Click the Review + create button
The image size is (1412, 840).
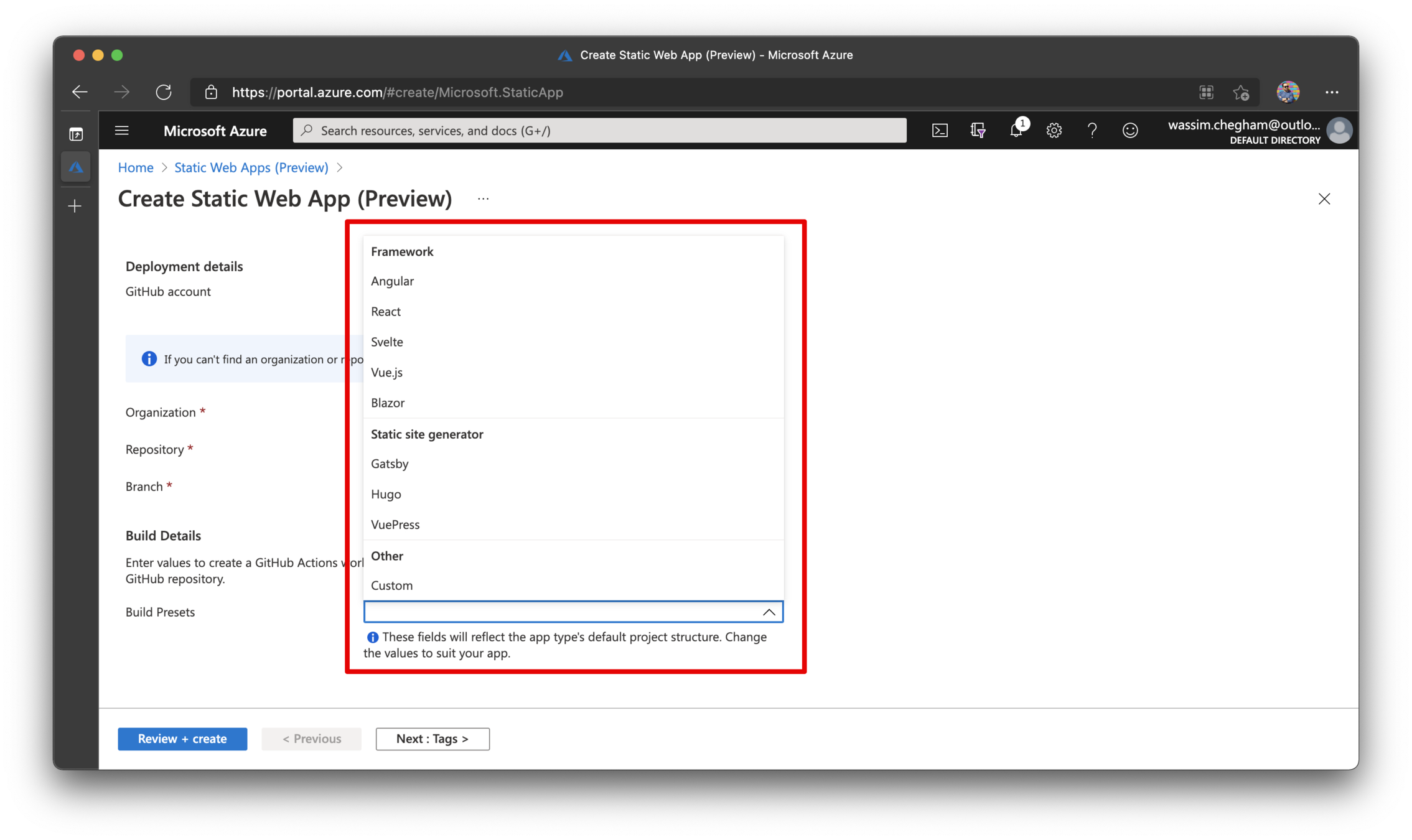tap(182, 739)
